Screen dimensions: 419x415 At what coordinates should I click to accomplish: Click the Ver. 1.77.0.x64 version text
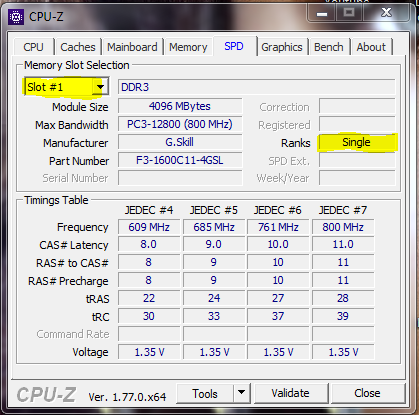pos(127,397)
